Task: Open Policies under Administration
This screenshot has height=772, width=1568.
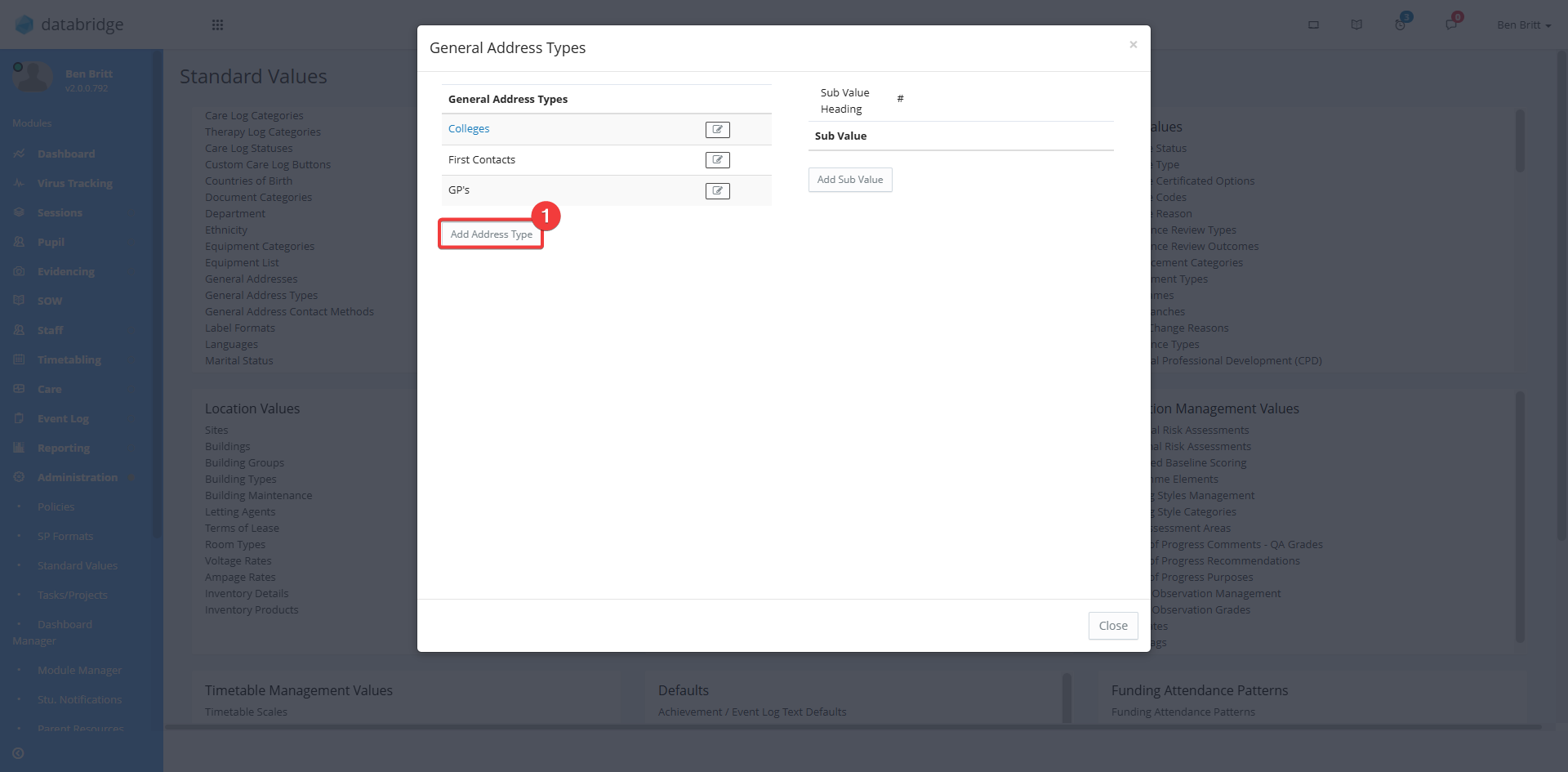Action: (56, 506)
